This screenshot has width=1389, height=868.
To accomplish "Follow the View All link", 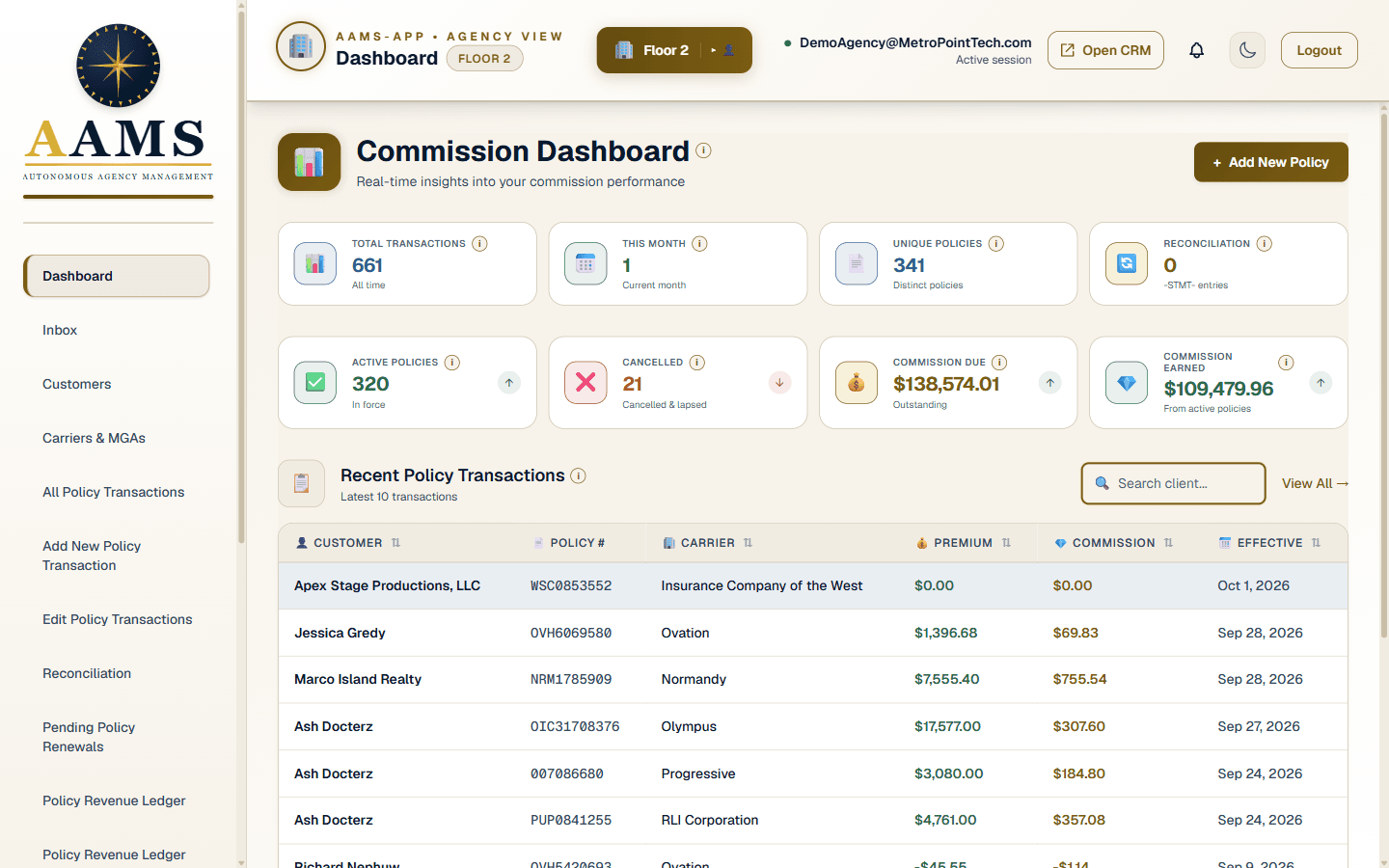I will pos(1315,483).
